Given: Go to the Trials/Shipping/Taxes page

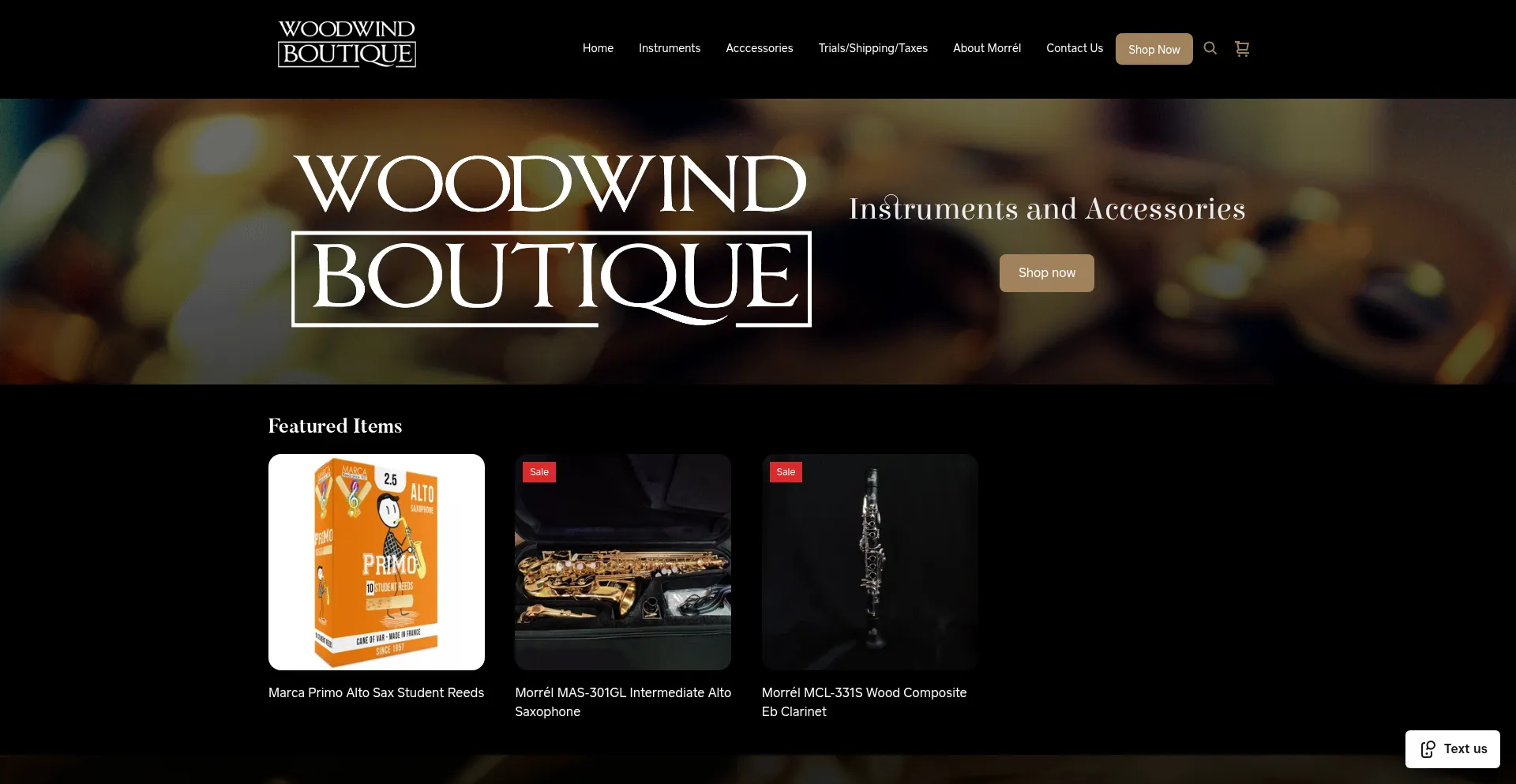Looking at the screenshot, I should pyautogui.click(x=873, y=48).
